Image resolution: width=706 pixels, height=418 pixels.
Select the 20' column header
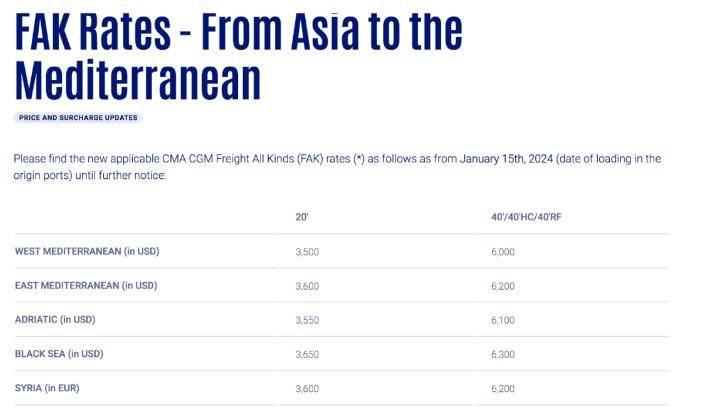pyautogui.click(x=302, y=217)
